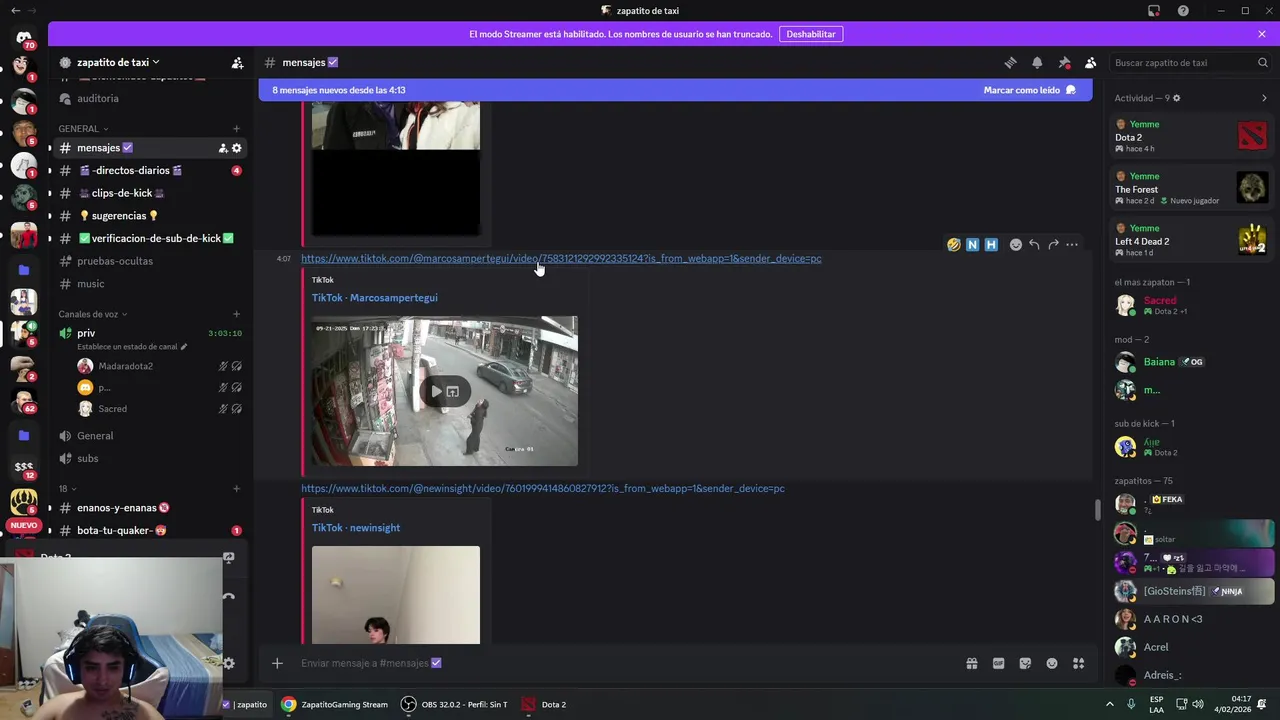Open user settings gear

[229, 663]
